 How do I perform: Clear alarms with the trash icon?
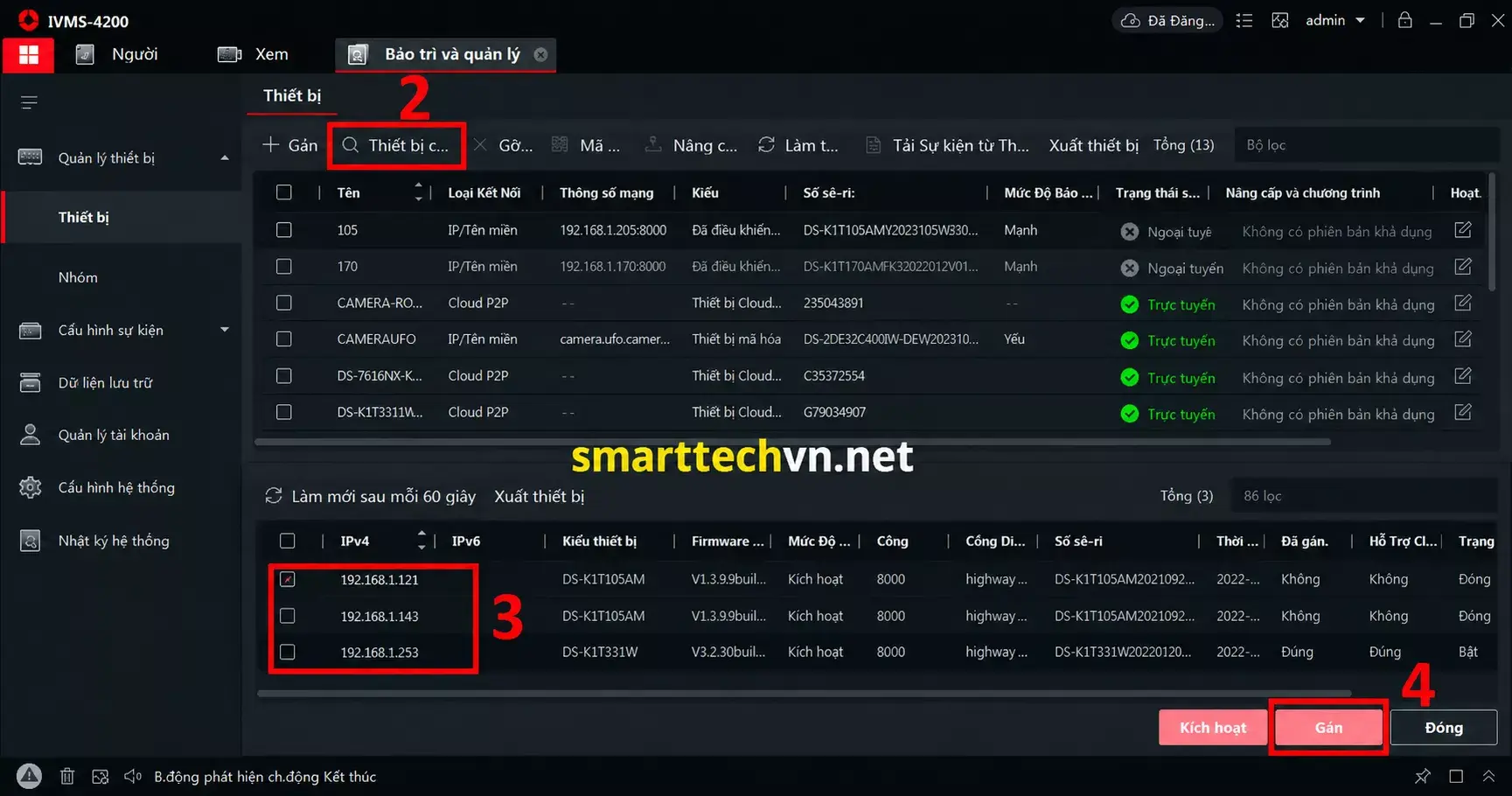point(67,776)
